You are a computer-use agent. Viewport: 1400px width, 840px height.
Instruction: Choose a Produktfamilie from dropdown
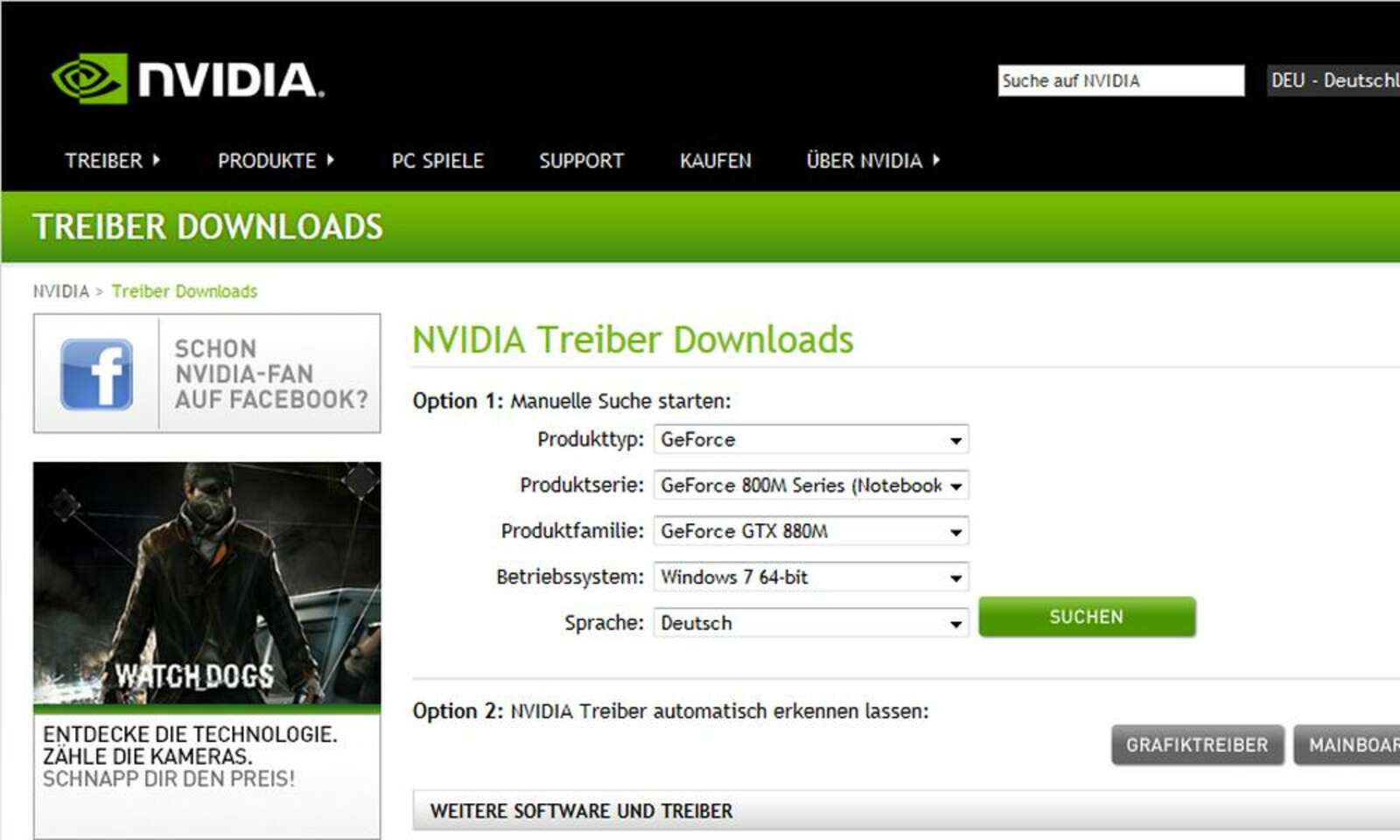810,531
